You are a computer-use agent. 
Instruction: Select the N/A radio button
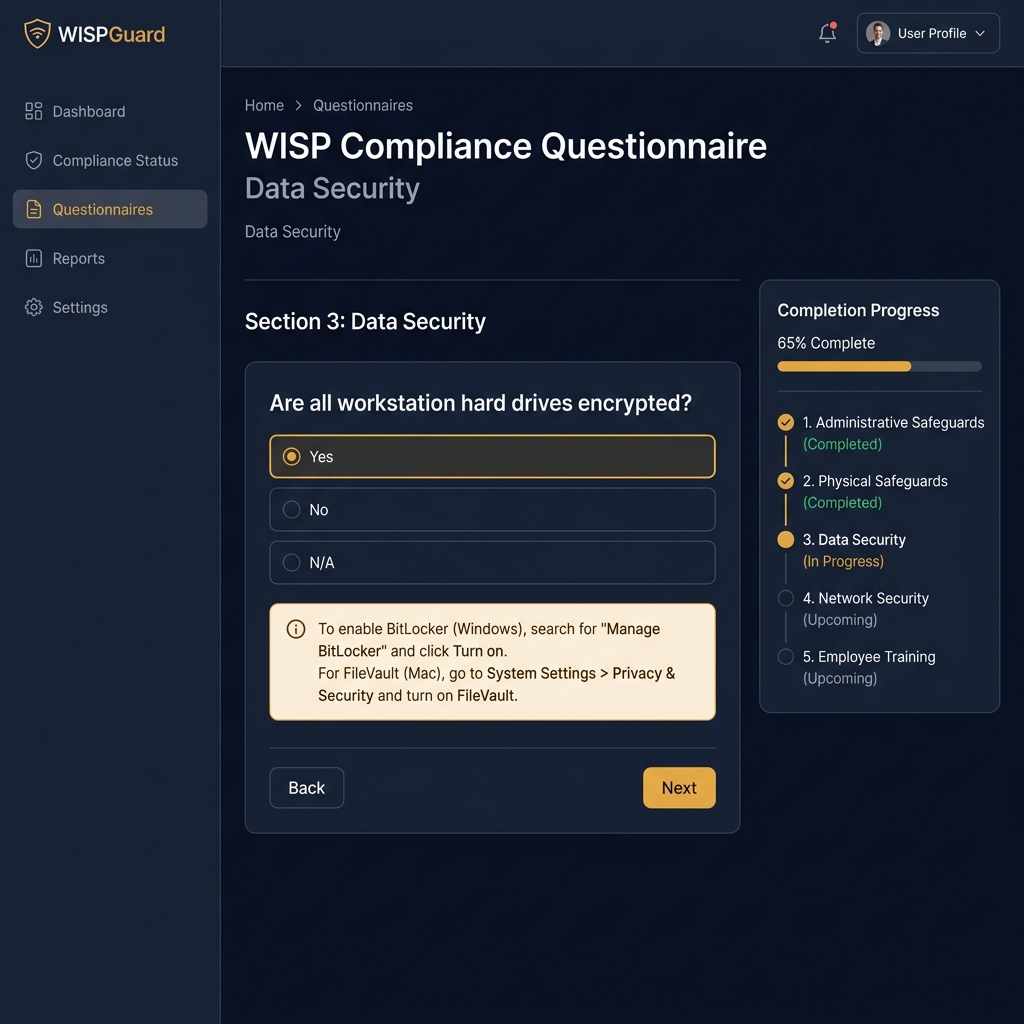[292, 562]
